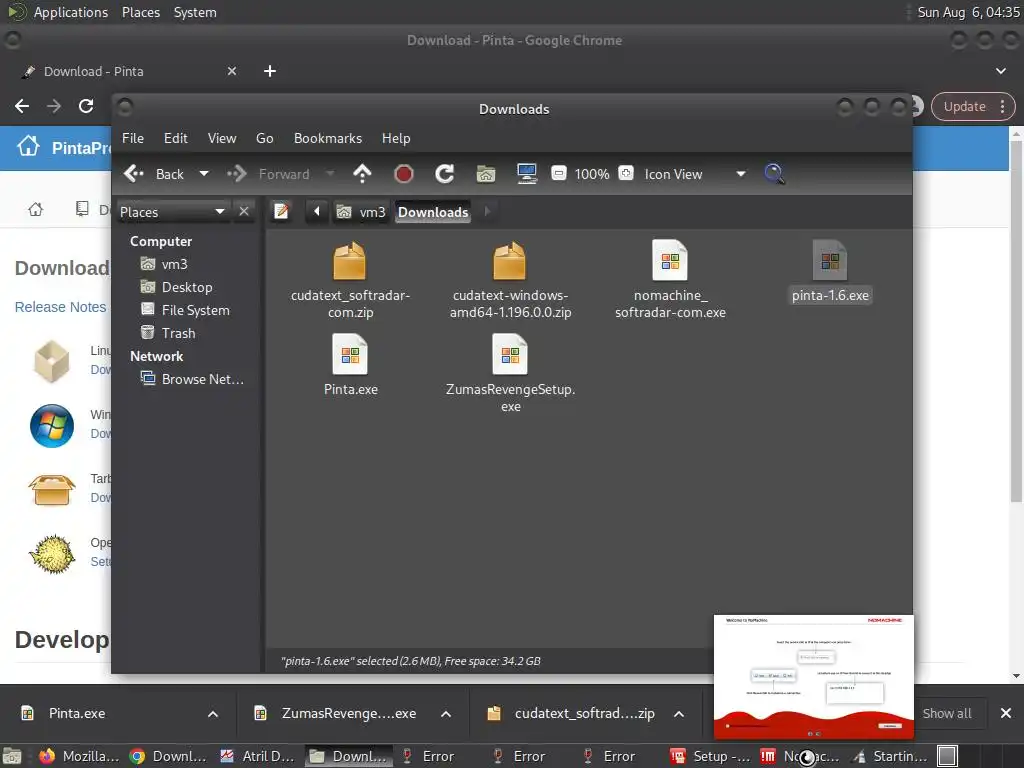1024x768 pixels.
Task: Click vm3 path breadcrumb button
Action: point(361,212)
